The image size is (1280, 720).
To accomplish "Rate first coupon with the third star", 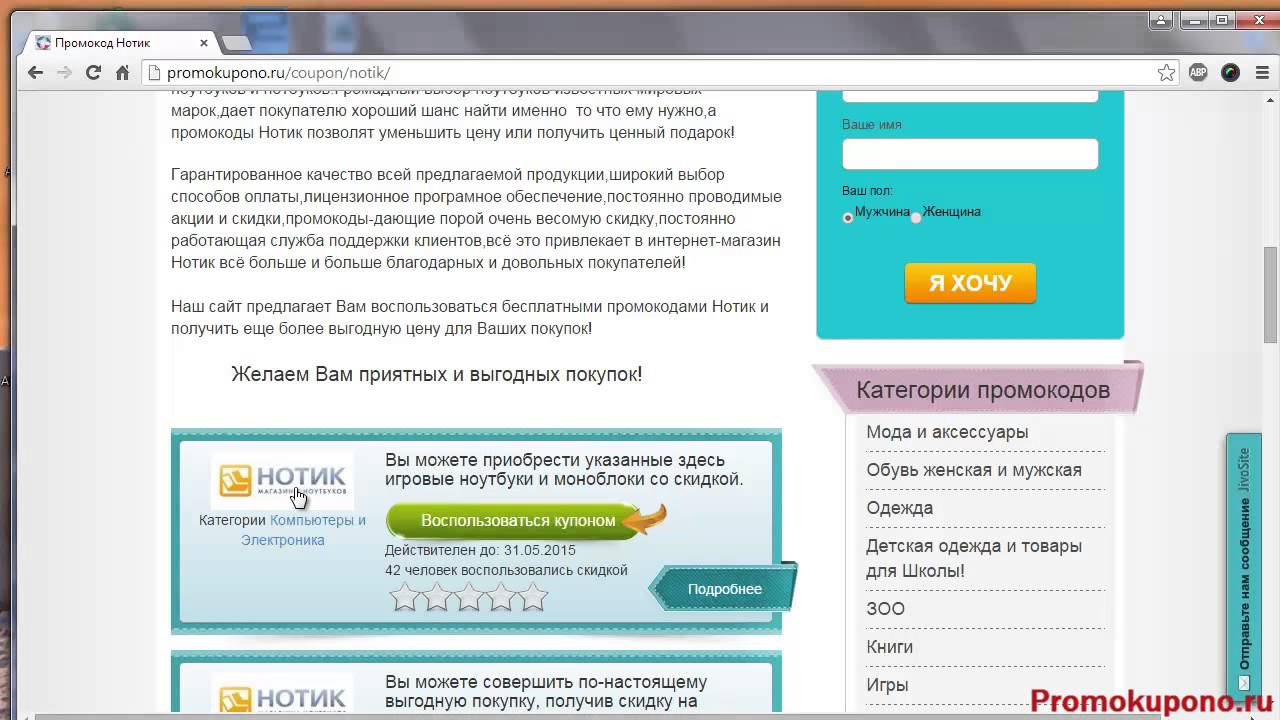I will click(469, 598).
